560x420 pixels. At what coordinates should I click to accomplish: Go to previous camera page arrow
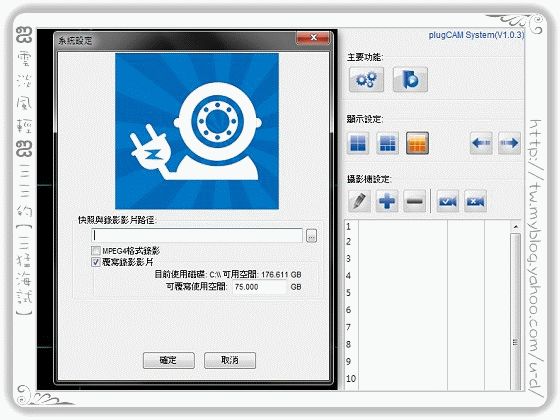tap(481, 143)
